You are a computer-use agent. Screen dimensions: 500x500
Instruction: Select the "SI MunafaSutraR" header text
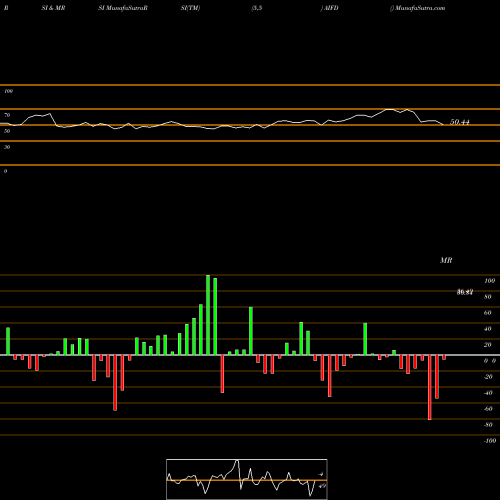point(123,8)
